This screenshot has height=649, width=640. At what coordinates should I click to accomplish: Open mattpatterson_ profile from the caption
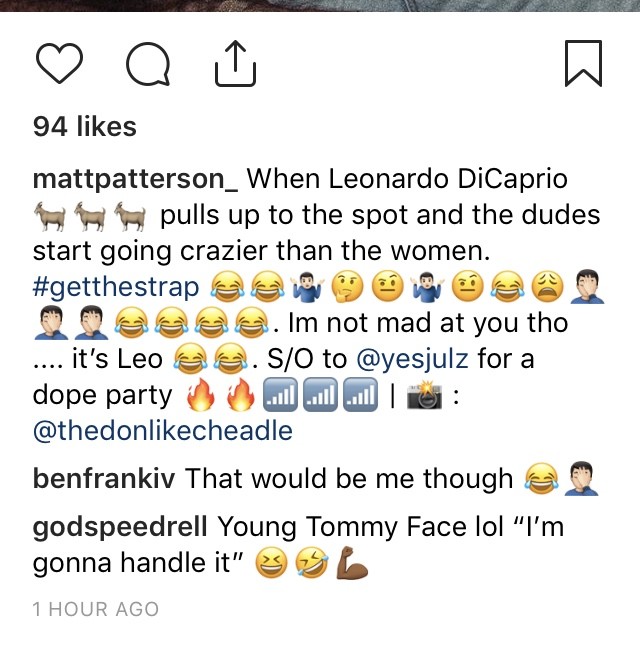click(135, 179)
